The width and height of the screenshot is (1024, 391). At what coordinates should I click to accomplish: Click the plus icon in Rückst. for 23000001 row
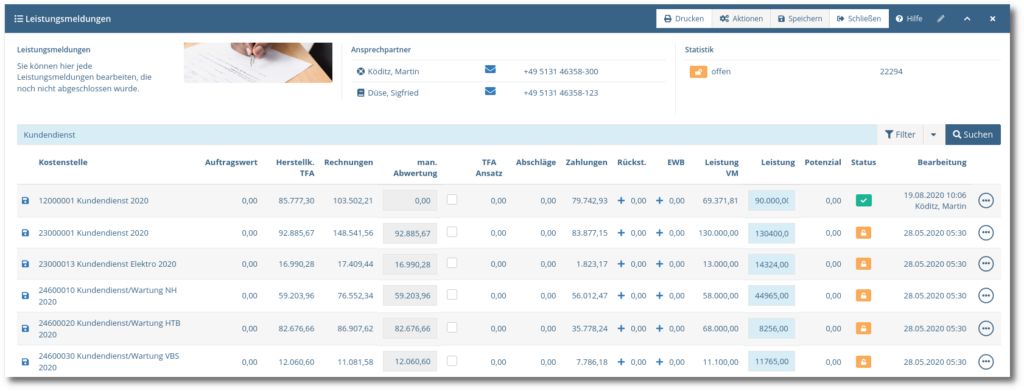click(x=621, y=232)
